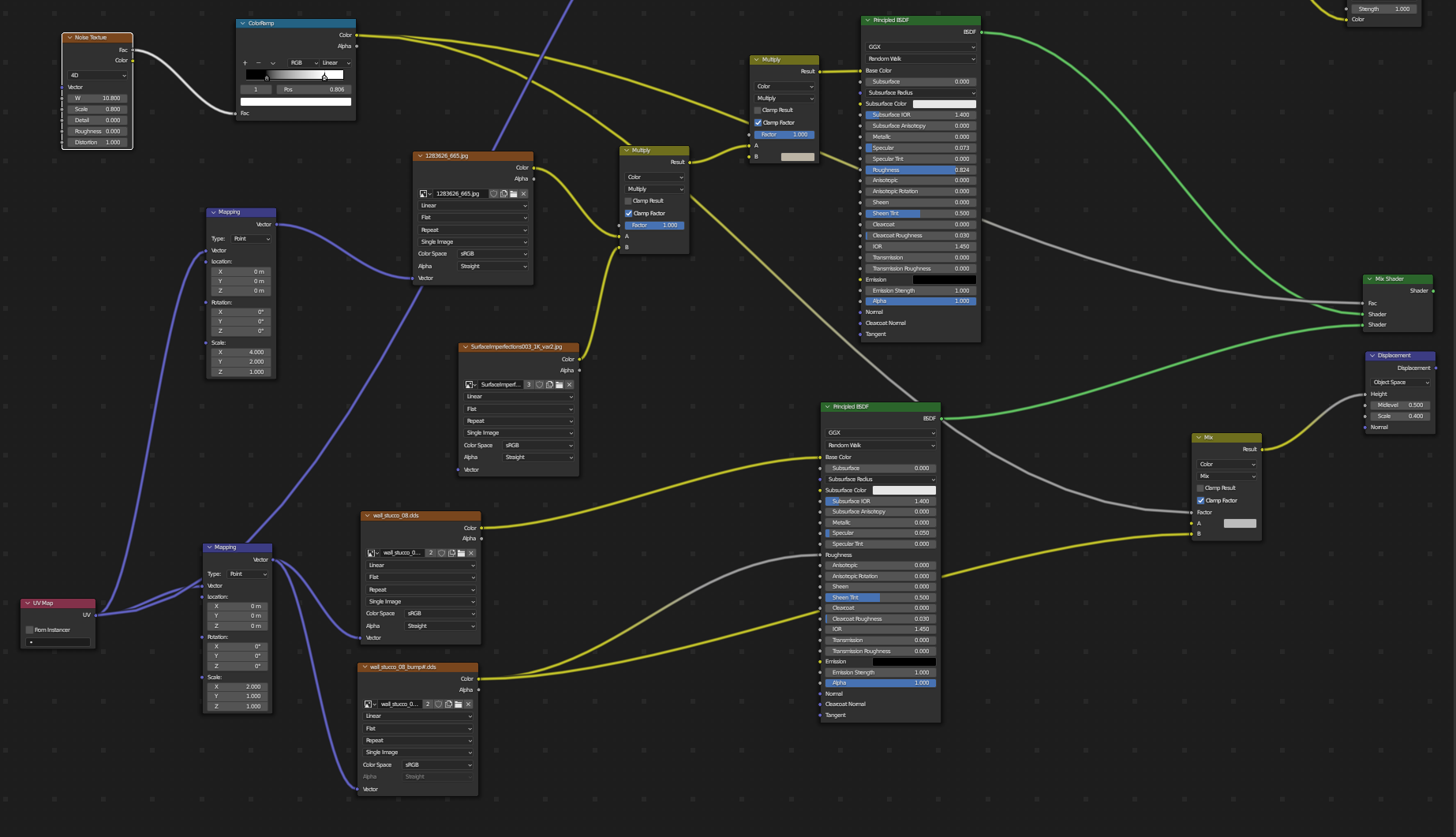
Task: Open the 4D dimensions dropdown in Noise Texture
Action: (98, 76)
